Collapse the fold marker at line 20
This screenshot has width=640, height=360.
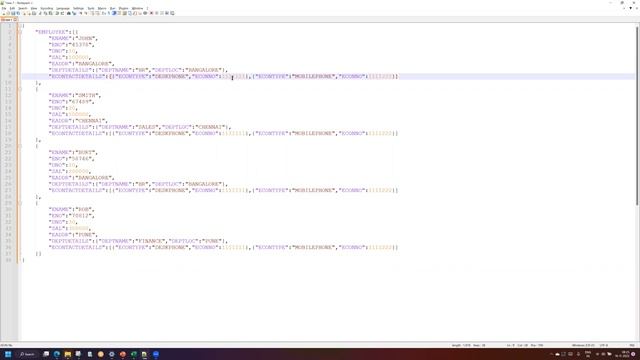click(x=20, y=146)
